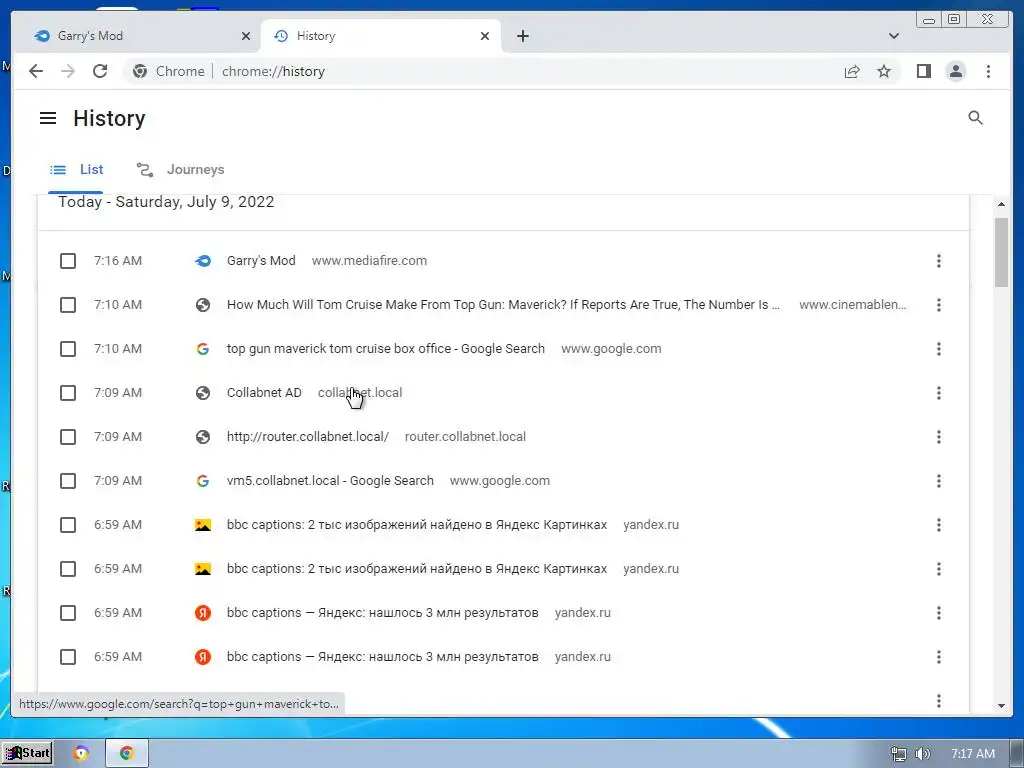Viewport: 1024px width, 768px height.
Task: Click the Chrome site info icon in address bar
Action: tap(140, 71)
